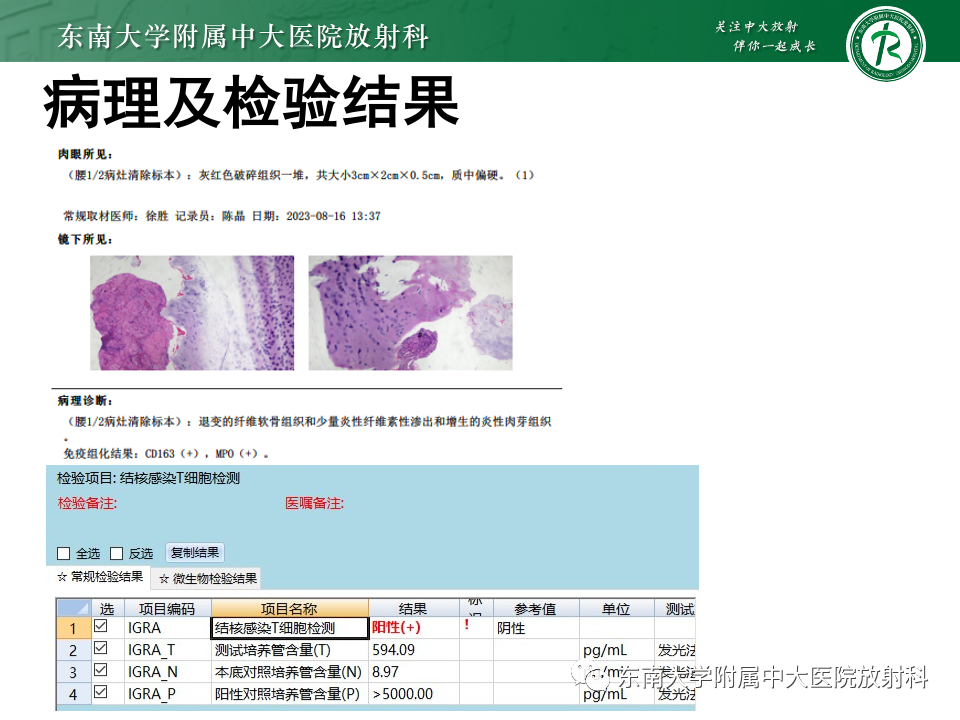Click the 阳性(+) result cell
Viewport: 960px width, 720px height.
point(414,628)
